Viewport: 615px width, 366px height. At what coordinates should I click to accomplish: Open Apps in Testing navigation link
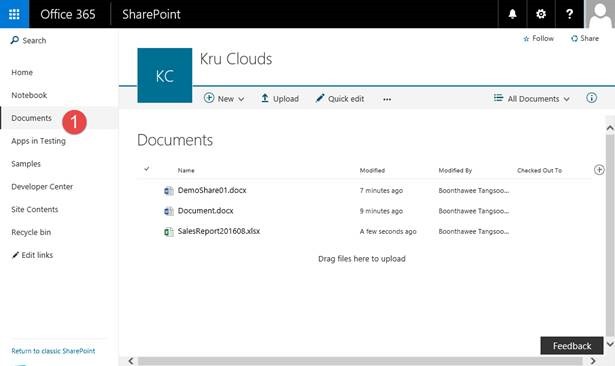click(38, 141)
